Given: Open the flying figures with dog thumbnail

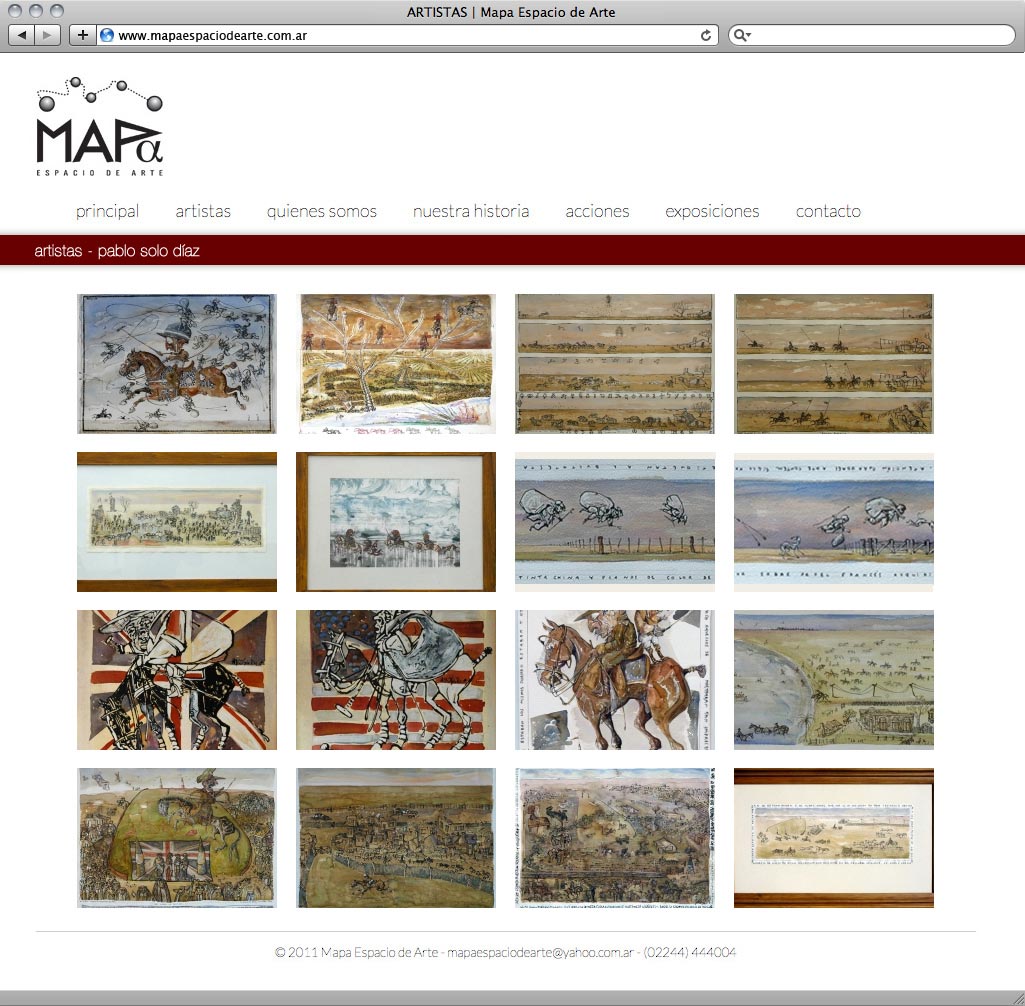Looking at the screenshot, I should point(834,522).
